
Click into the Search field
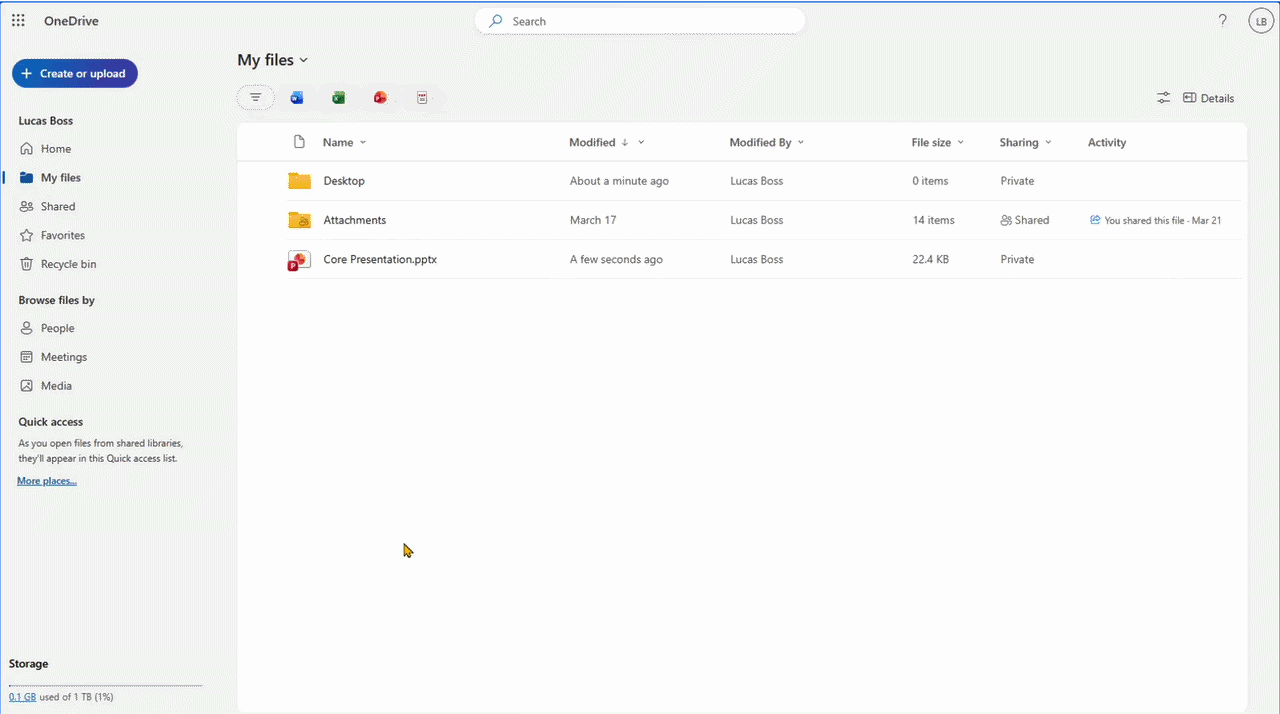(640, 21)
